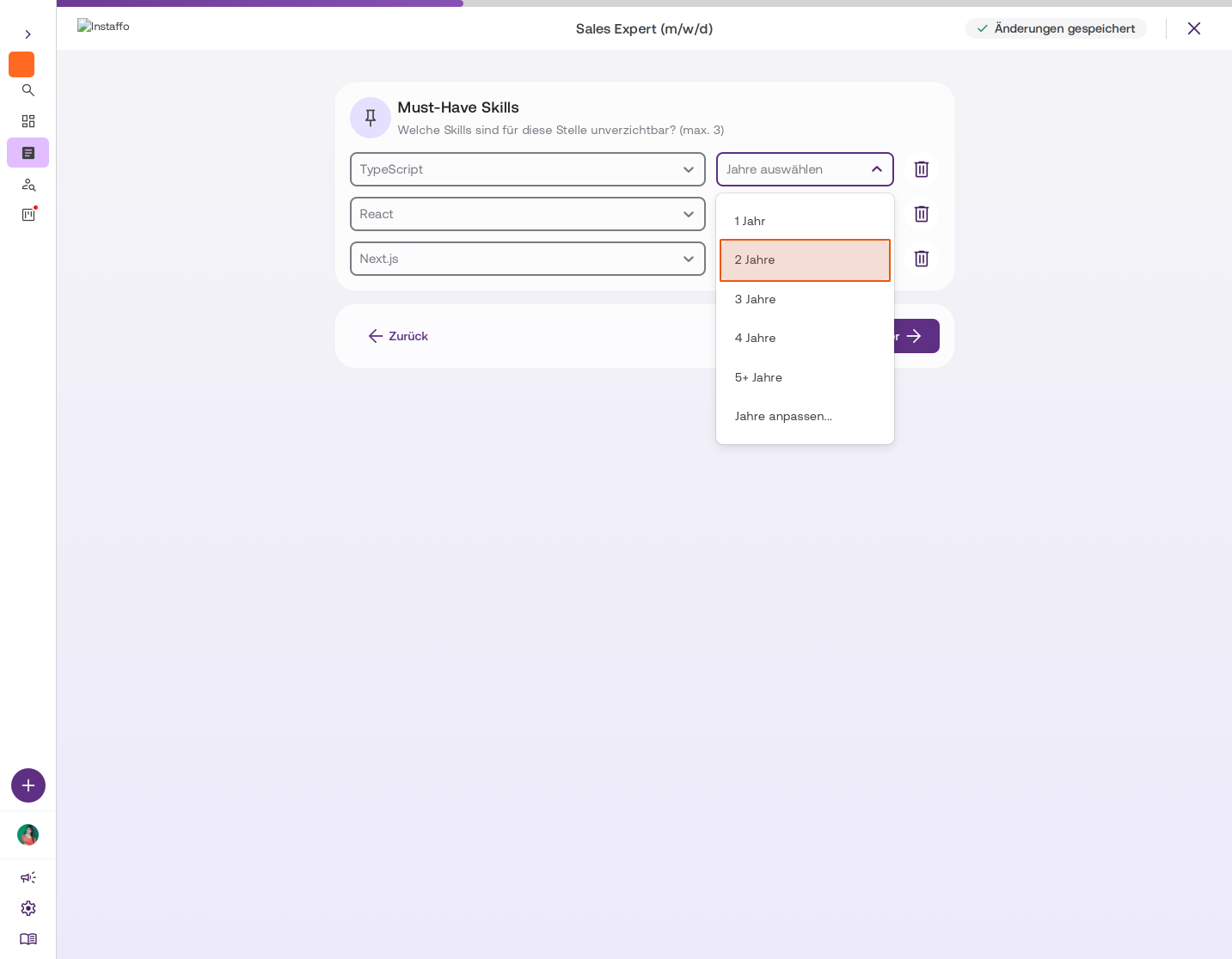Image resolution: width=1232 pixels, height=959 pixels.
Task: Delete the React skill row
Action: (x=922, y=214)
